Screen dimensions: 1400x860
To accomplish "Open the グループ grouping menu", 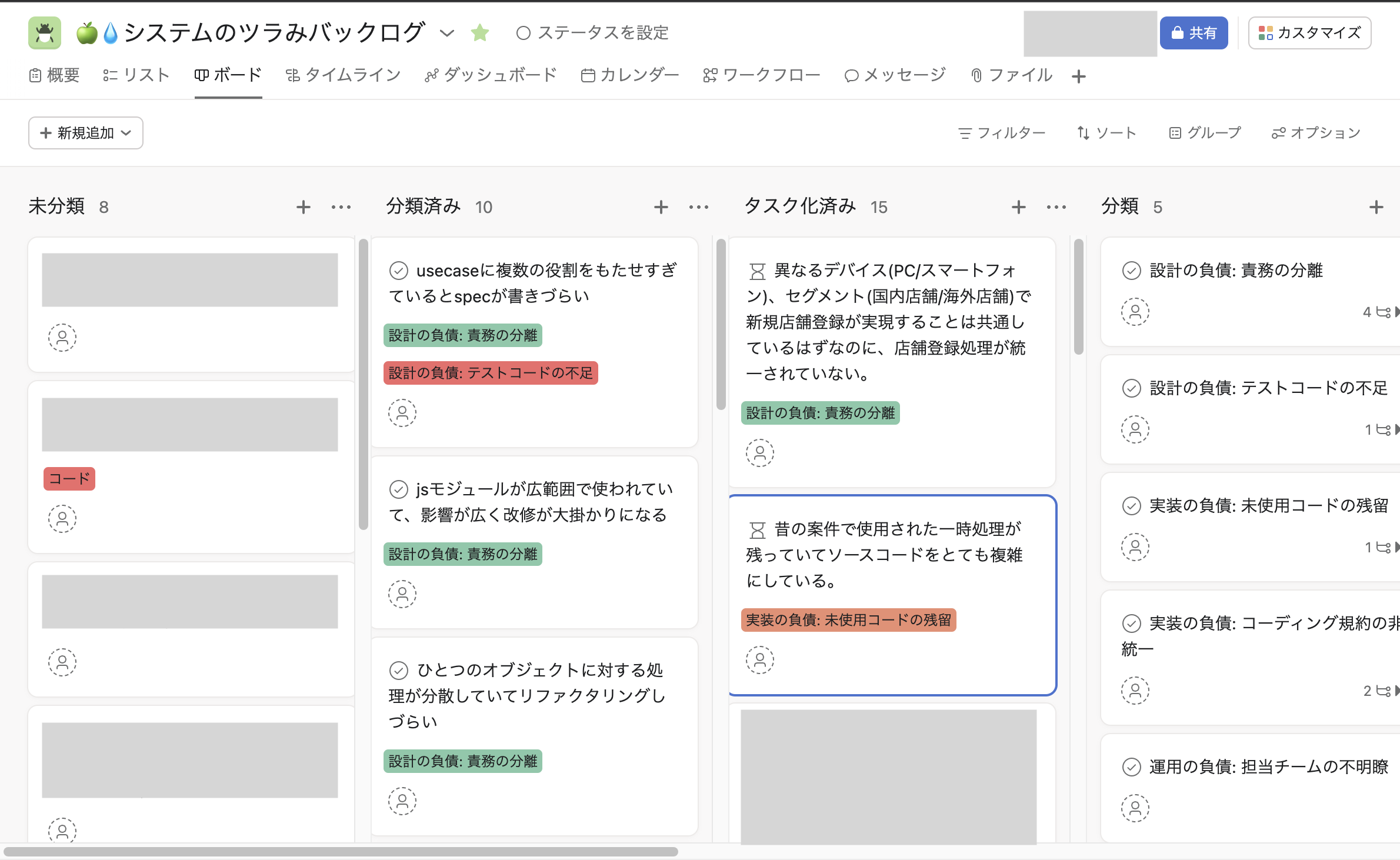I will (x=1205, y=133).
